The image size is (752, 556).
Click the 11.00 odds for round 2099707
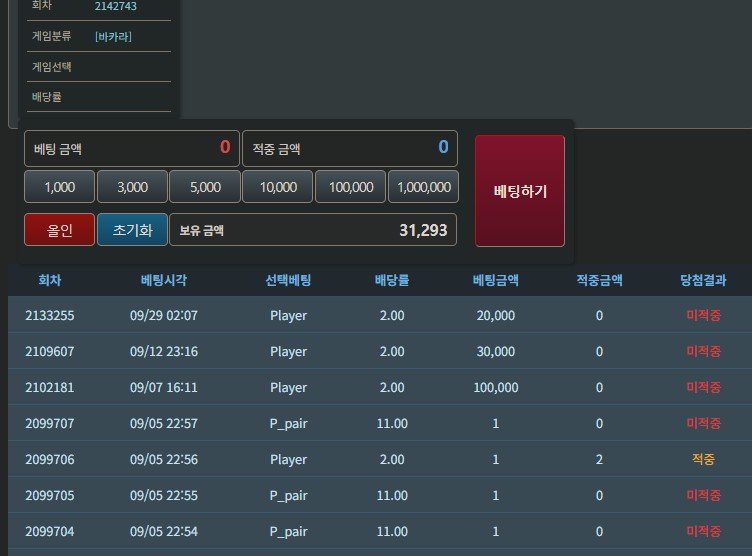pyautogui.click(x=392, y=423)
